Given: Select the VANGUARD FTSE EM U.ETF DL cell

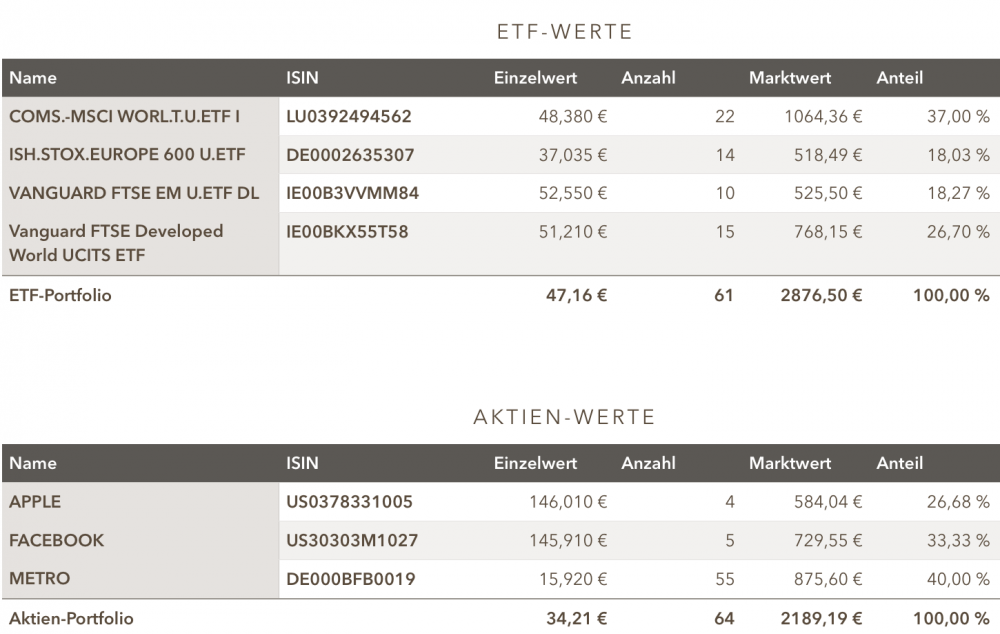Looking at the screenshot, I should [134, 193].
